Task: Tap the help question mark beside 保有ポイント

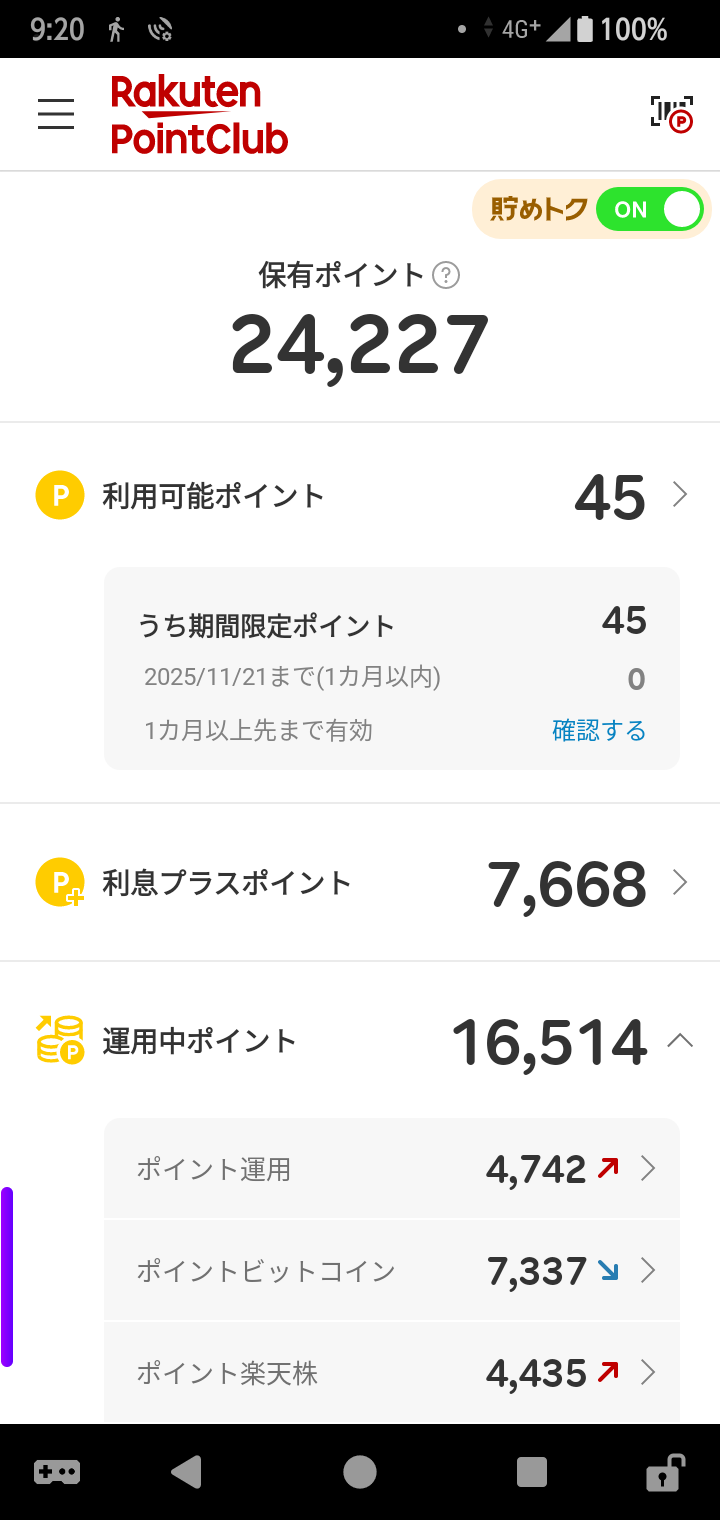Action: point(446,275)
